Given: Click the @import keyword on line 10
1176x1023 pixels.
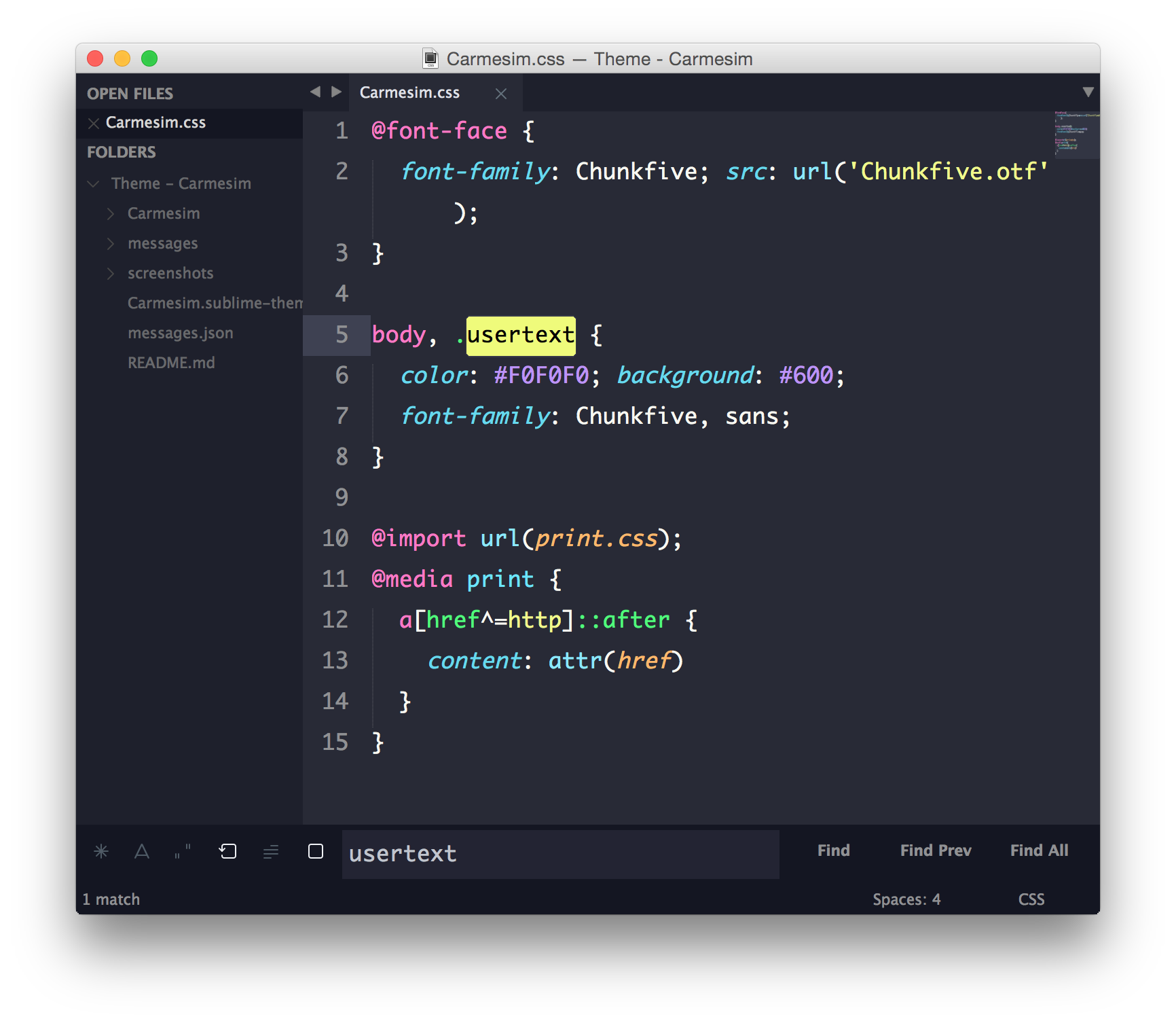Looking at the screenshot, I should click(419, 539).
